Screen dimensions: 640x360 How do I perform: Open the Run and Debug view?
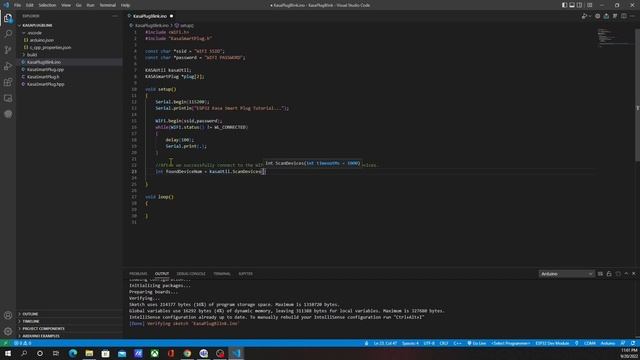pyautogui.click(x=8, y=66)
